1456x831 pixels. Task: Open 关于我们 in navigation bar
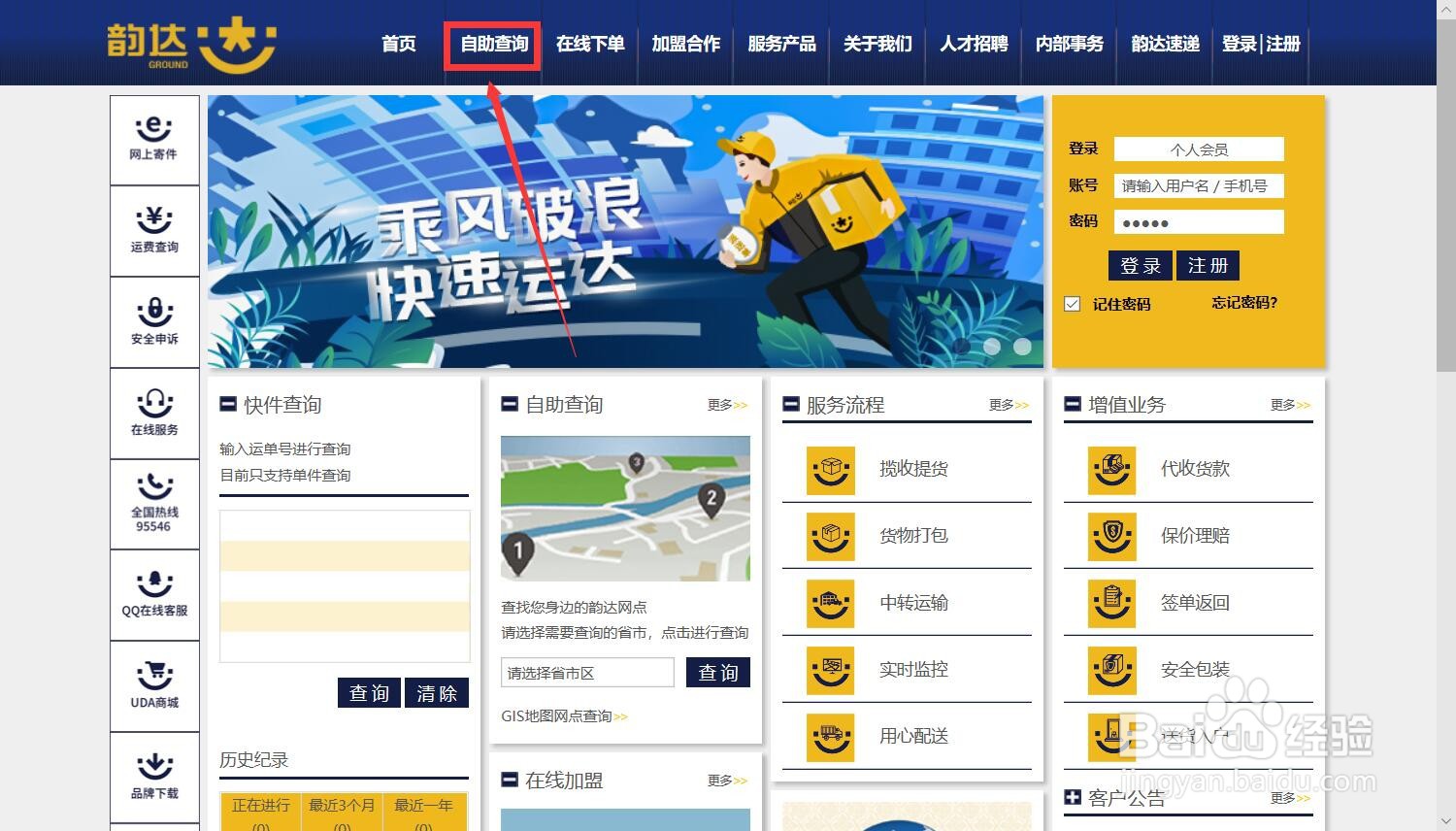tap(877, 44)
